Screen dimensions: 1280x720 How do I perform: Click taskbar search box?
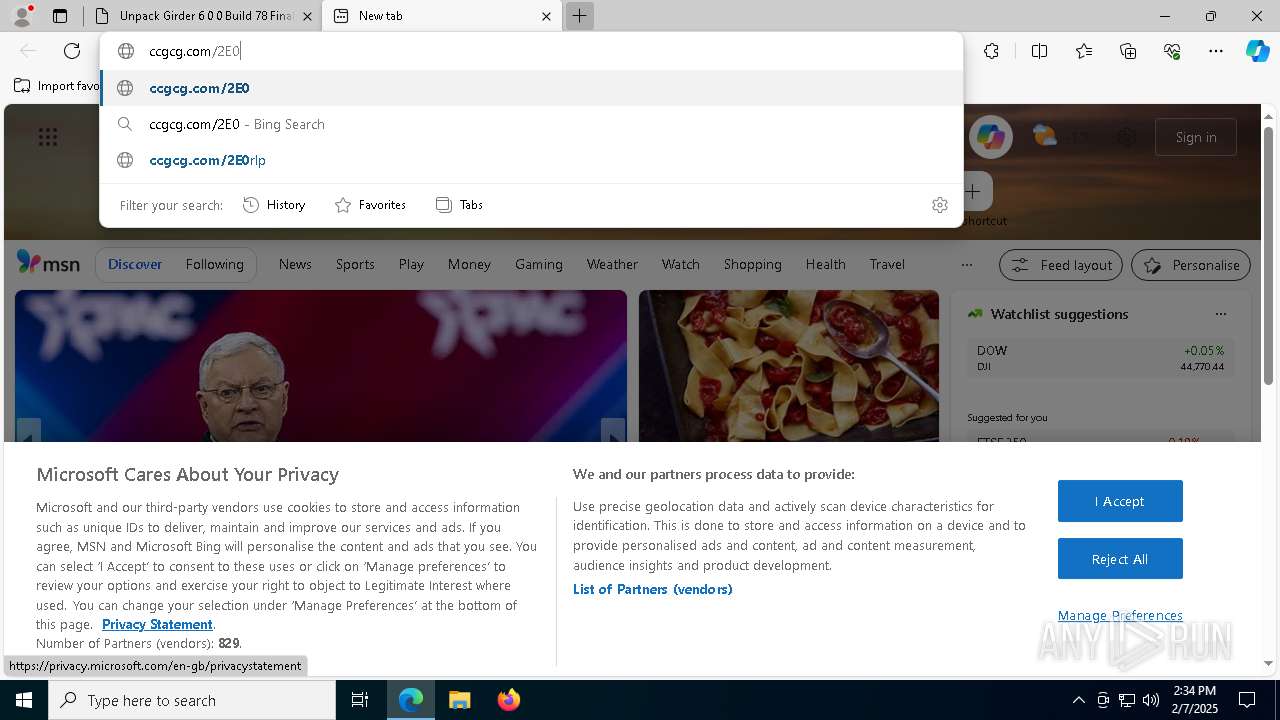[192, 700]
